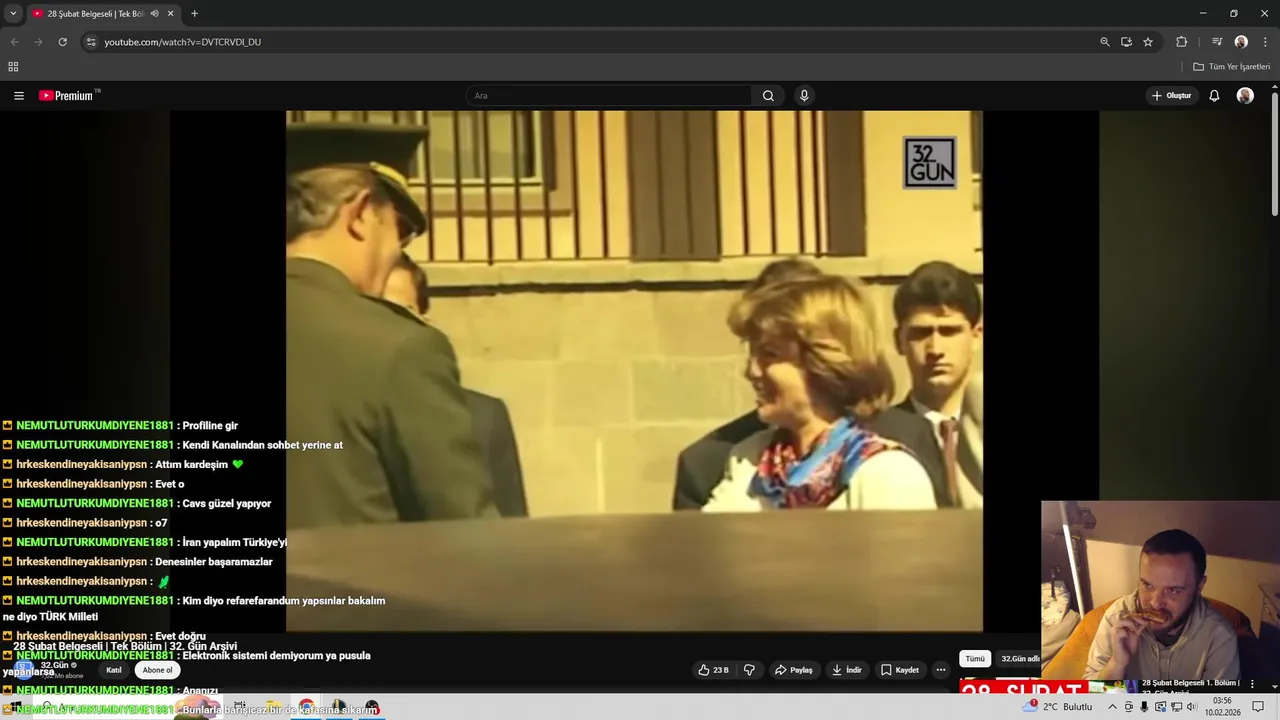Open the Windows notification center
This screenshot has width=1280, height=720.
coord(1258,707)
